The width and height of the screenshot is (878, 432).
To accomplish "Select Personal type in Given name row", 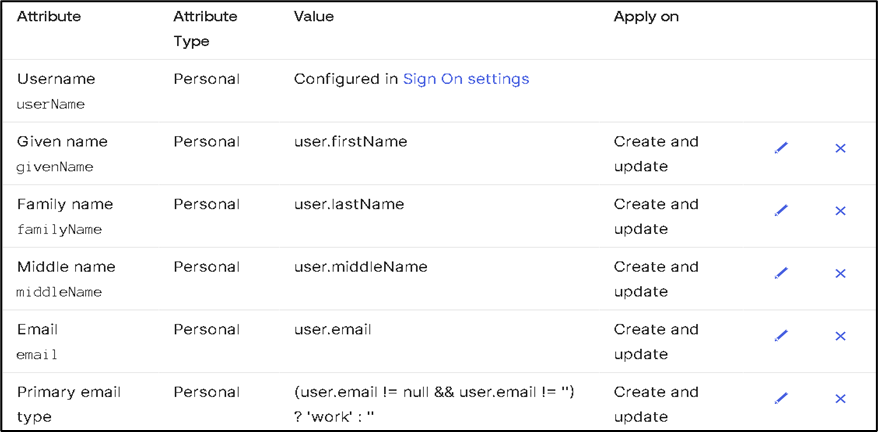I will 206,142.
